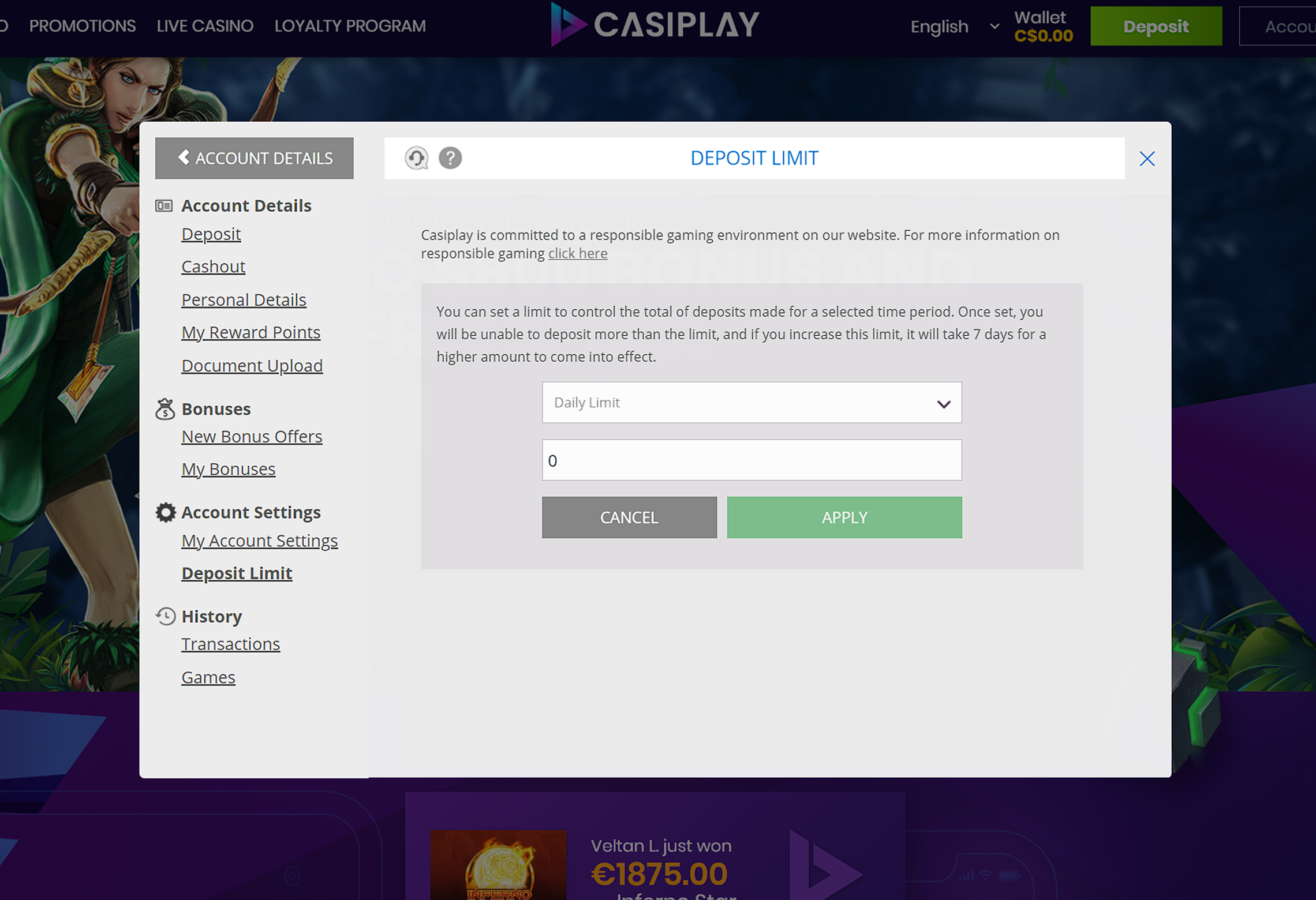Image resolution: width=1316 pixels, height=900 pixels.
Task: View New Bonus Offers
Action: tap(252, 437)
